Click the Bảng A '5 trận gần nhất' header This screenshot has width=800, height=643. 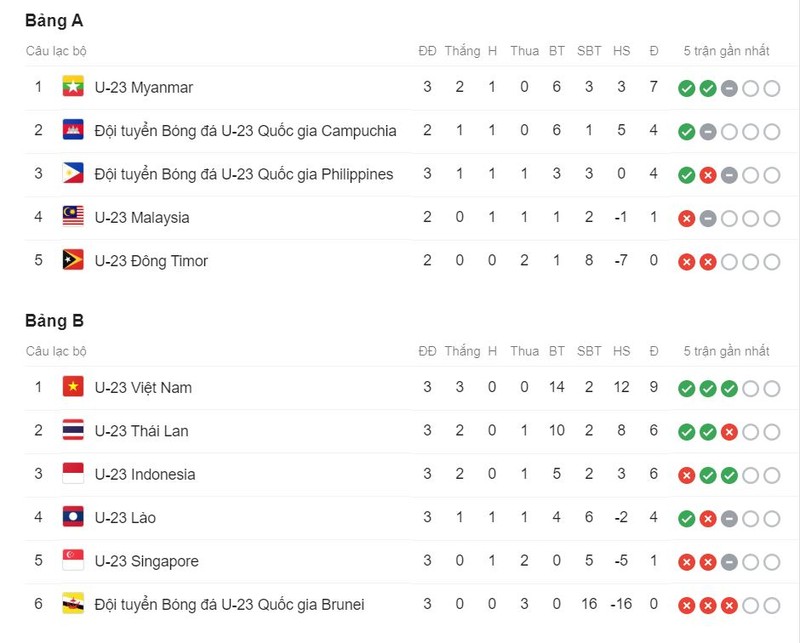tap(726, 51)
